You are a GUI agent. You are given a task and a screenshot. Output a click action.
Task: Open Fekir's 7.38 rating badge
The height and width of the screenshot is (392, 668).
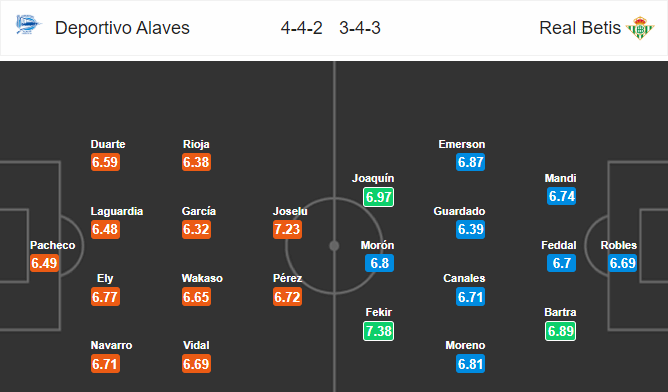click(378, 331)
